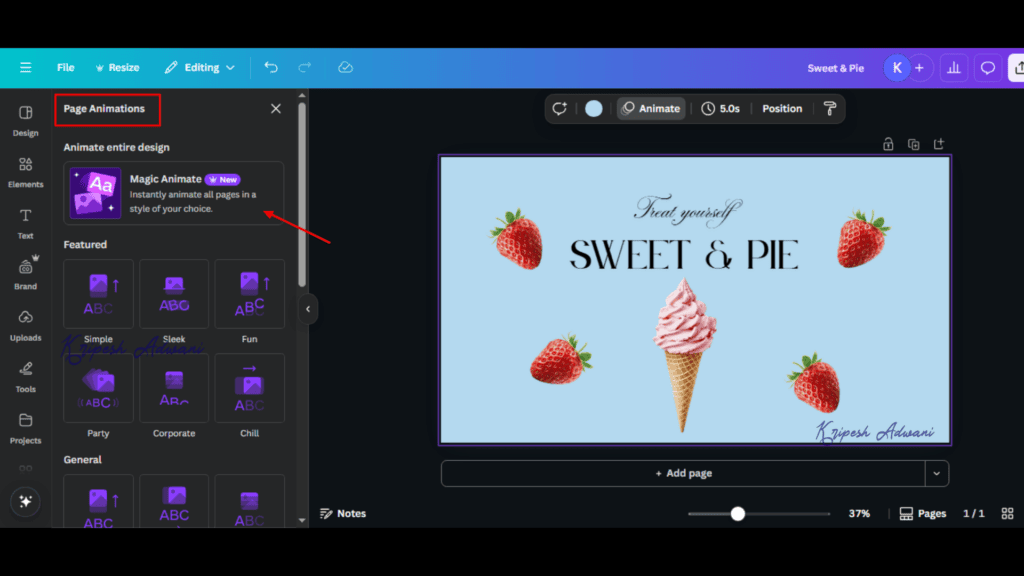Open comments bubble icon
The image size is (1024, 576).
[x=988, y=67]
